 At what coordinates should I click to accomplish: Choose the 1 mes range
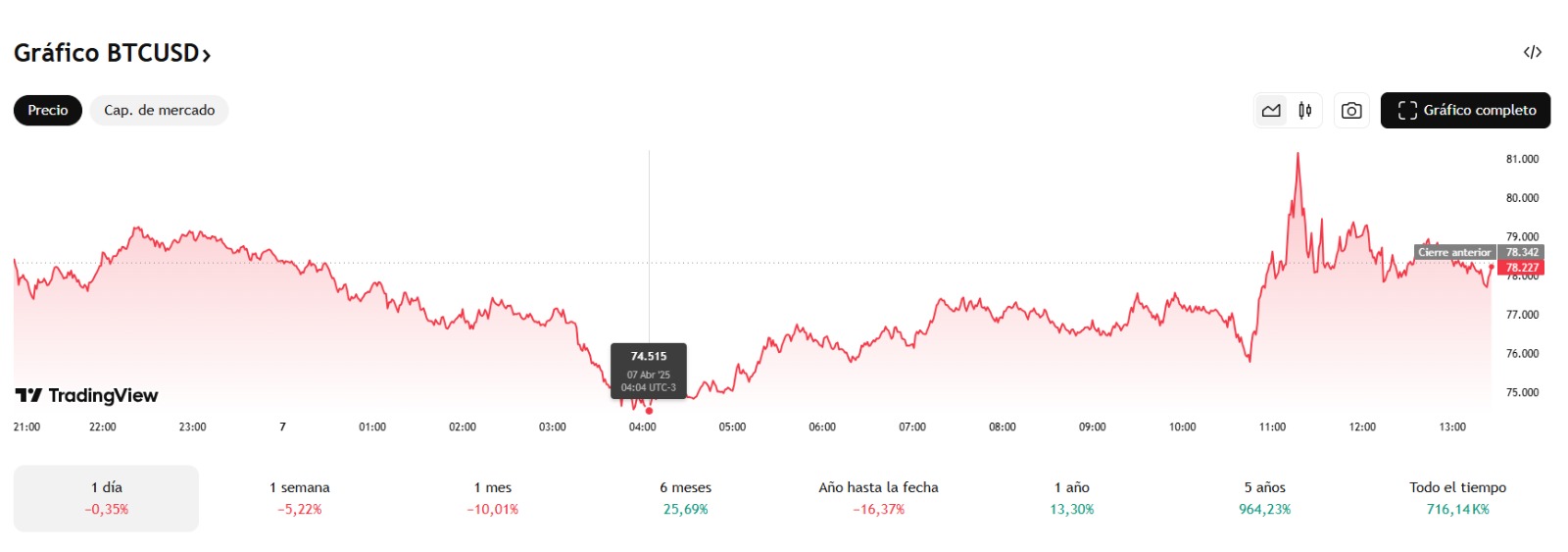493,498
